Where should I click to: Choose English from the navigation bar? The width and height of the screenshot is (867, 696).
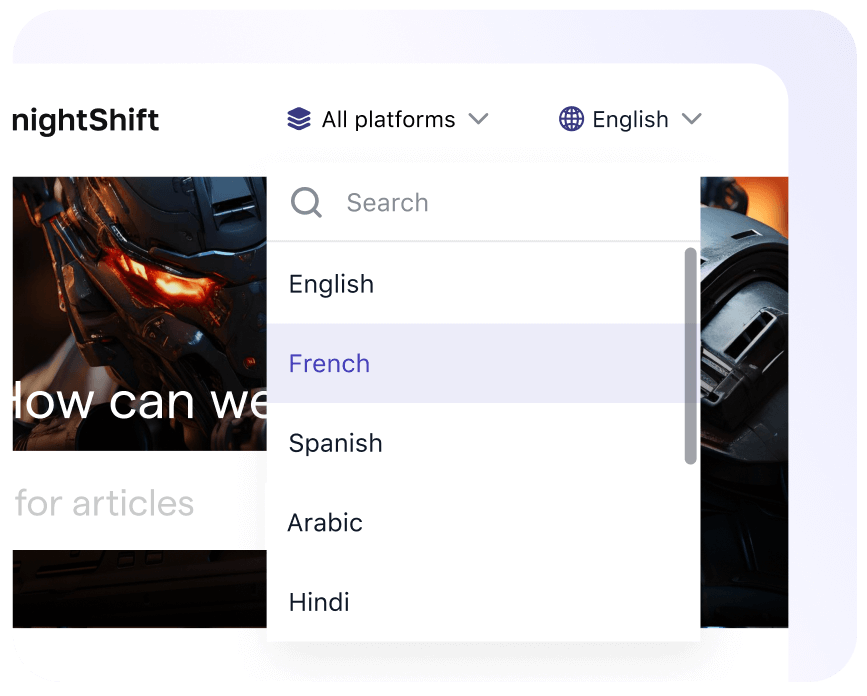tap(631, 119)
